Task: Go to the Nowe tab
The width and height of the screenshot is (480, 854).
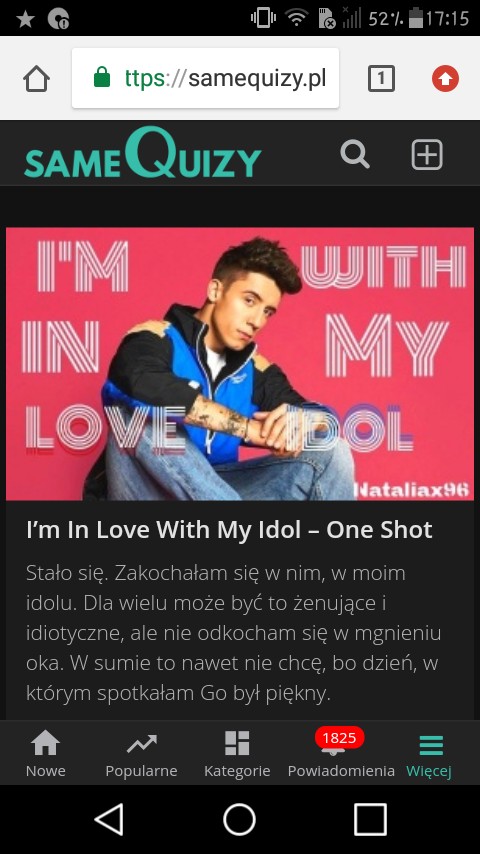Action: coord(46,754)
